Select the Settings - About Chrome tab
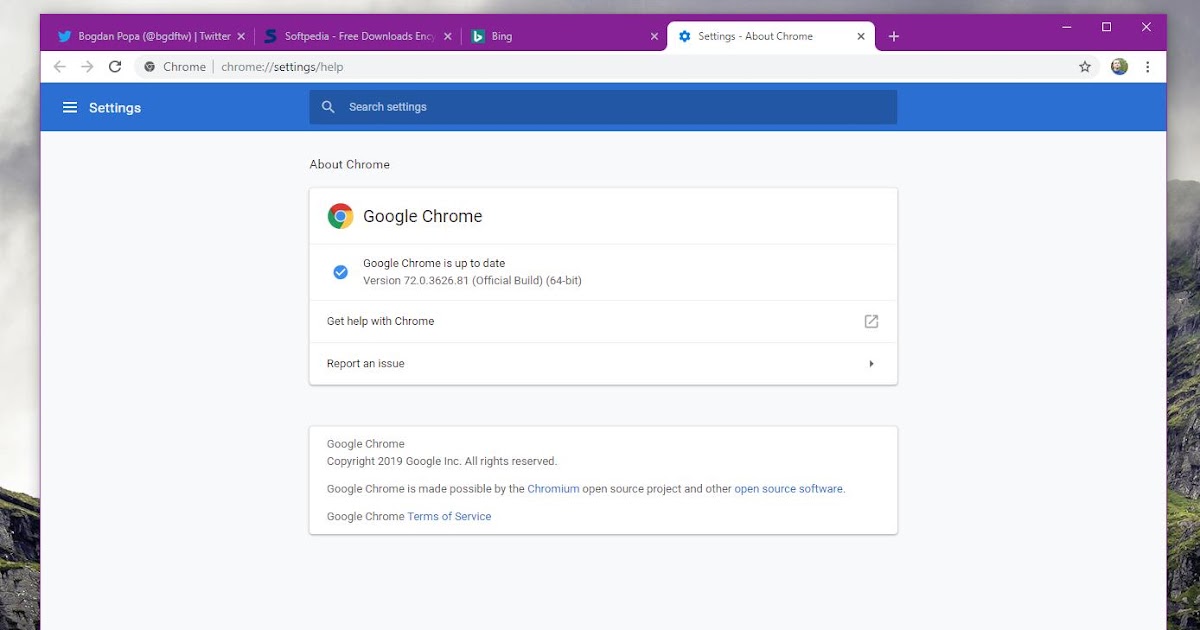 [771, 36]
